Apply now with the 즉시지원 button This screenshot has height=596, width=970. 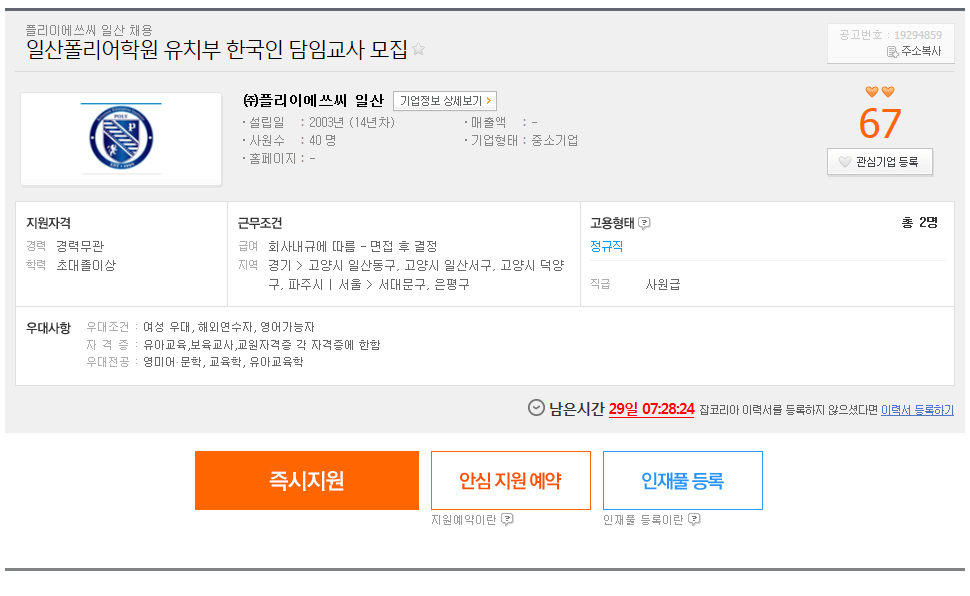pyautogui.click(x=307, y=480)
